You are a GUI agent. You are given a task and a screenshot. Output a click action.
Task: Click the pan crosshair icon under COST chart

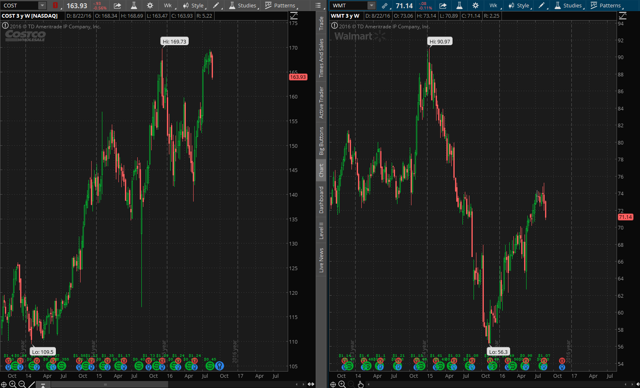(x=4, y=384)
